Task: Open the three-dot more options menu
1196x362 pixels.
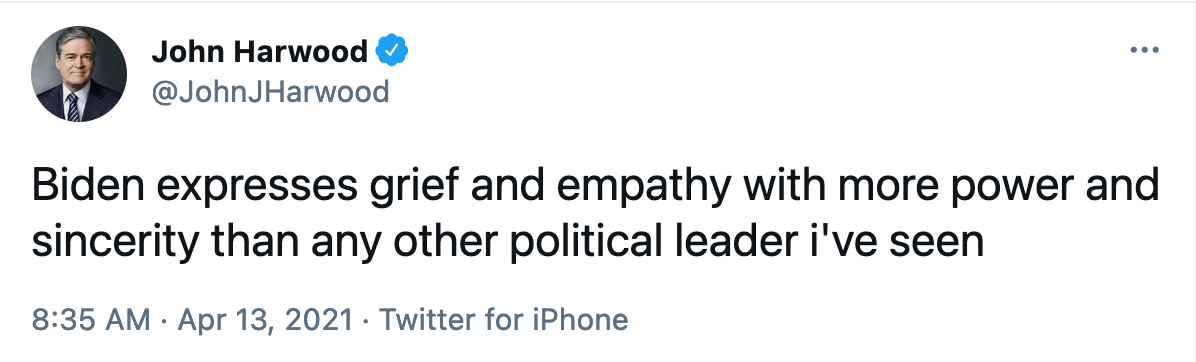Action: pyautogui.click(x=1144, y=51)
